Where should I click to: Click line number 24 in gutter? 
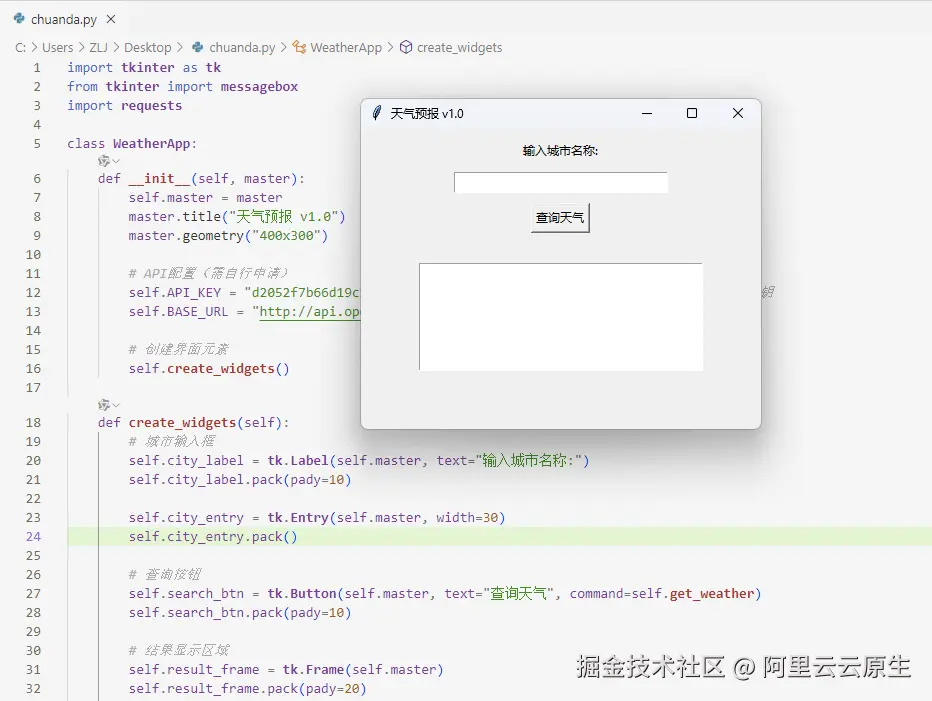coord(33,536)
